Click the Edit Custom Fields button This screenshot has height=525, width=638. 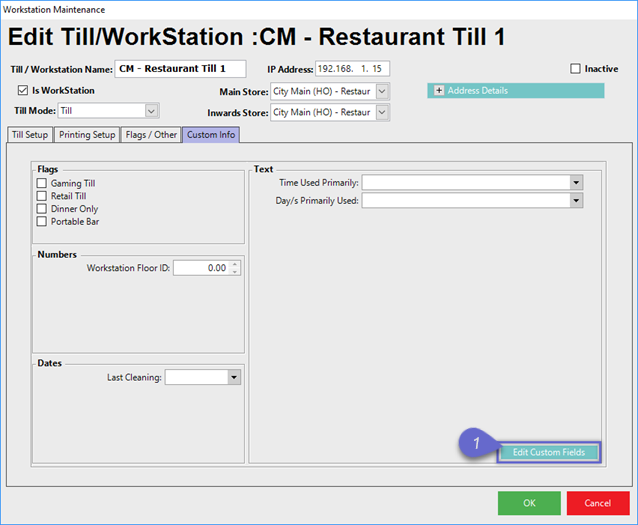tap(548, 453)
